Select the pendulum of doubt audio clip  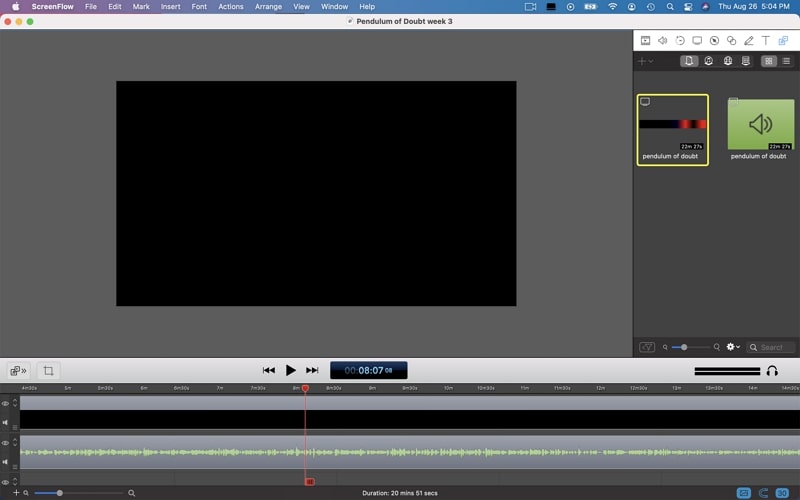[x=760, y=130]
